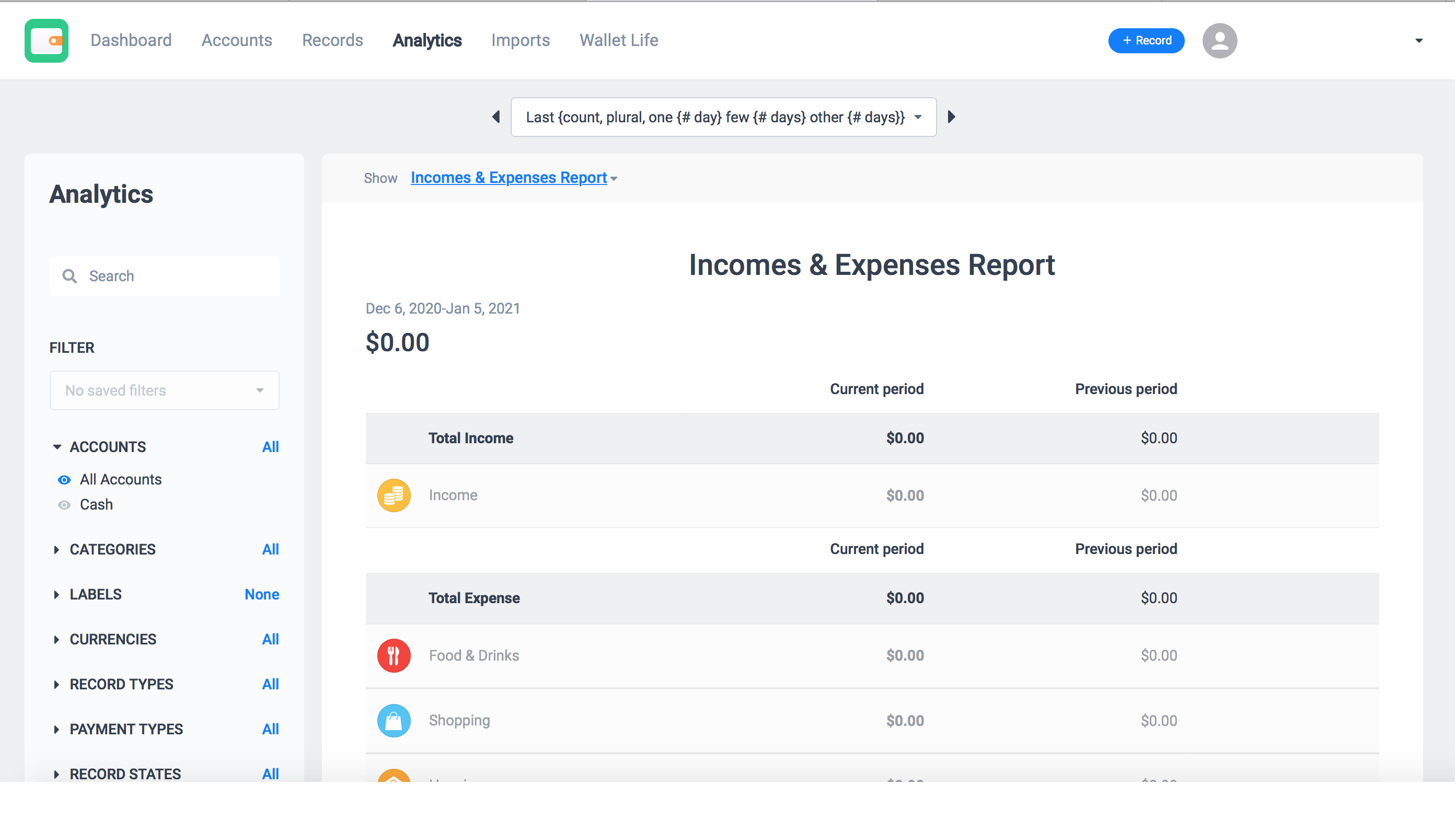The width and height of the screenshot is (1456, 819).
Task: Click the Total Income row label
Action: [471, 438]
